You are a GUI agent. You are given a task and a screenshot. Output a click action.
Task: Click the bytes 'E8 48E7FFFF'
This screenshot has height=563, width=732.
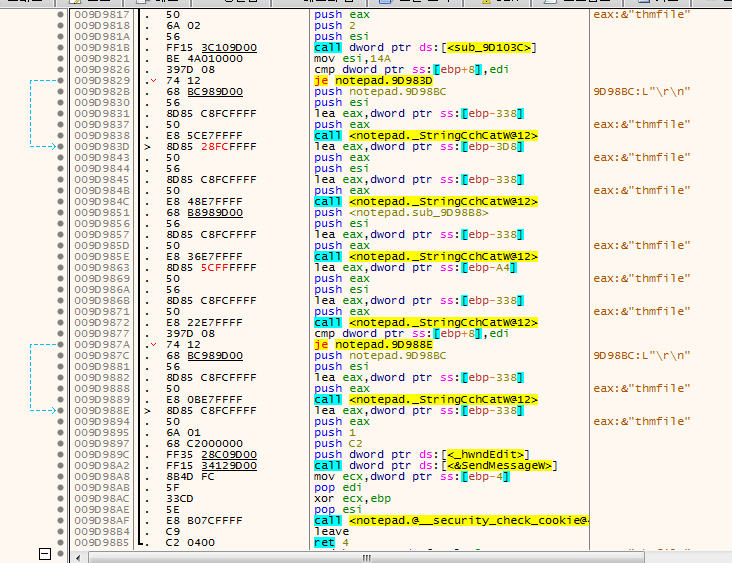[204, 202]
